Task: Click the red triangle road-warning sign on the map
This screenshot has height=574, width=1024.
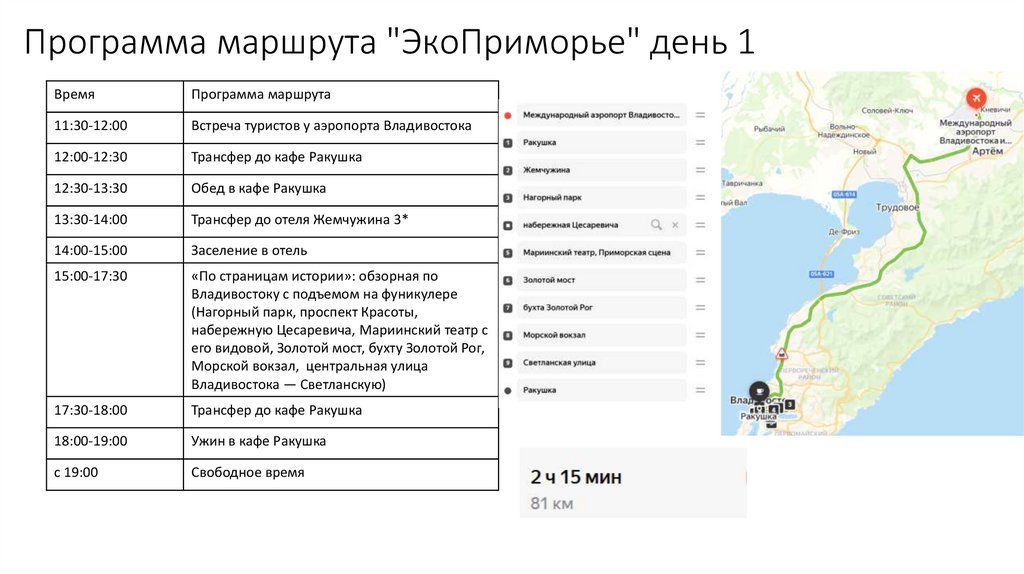Action: tap(781, 355)
